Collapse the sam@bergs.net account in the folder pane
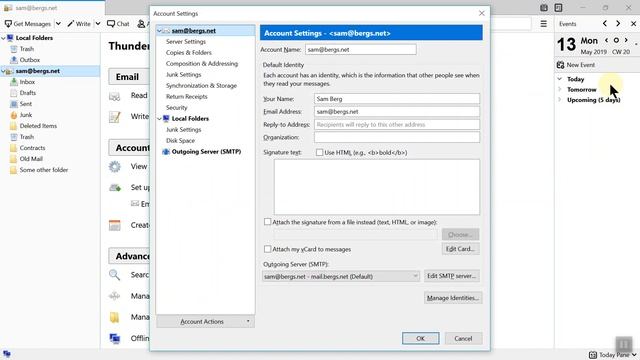640x360 pixels. pyautogui.click(x=3, y=71)
